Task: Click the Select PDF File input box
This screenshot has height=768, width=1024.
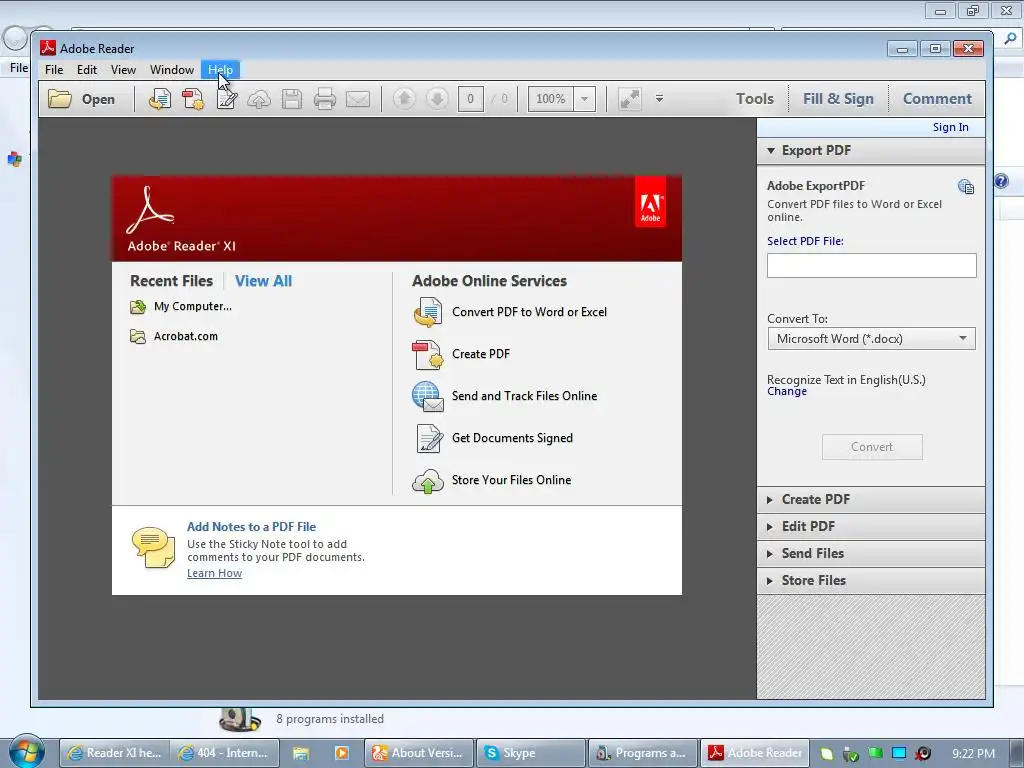Action: click(x=872, y=266)
